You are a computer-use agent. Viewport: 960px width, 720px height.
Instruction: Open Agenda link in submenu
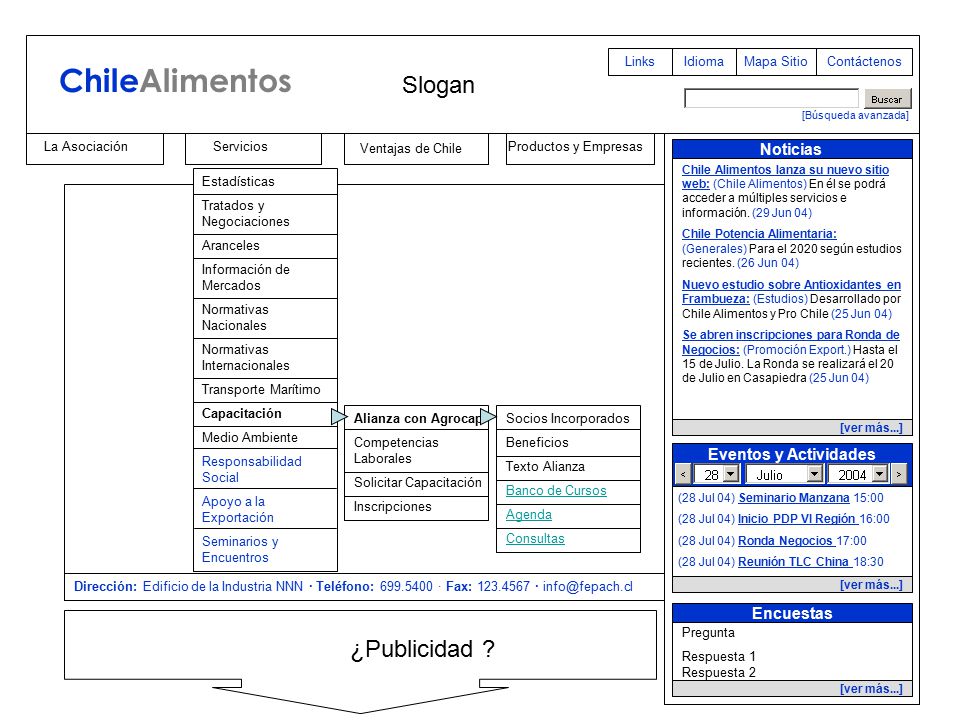click(528, 515)
